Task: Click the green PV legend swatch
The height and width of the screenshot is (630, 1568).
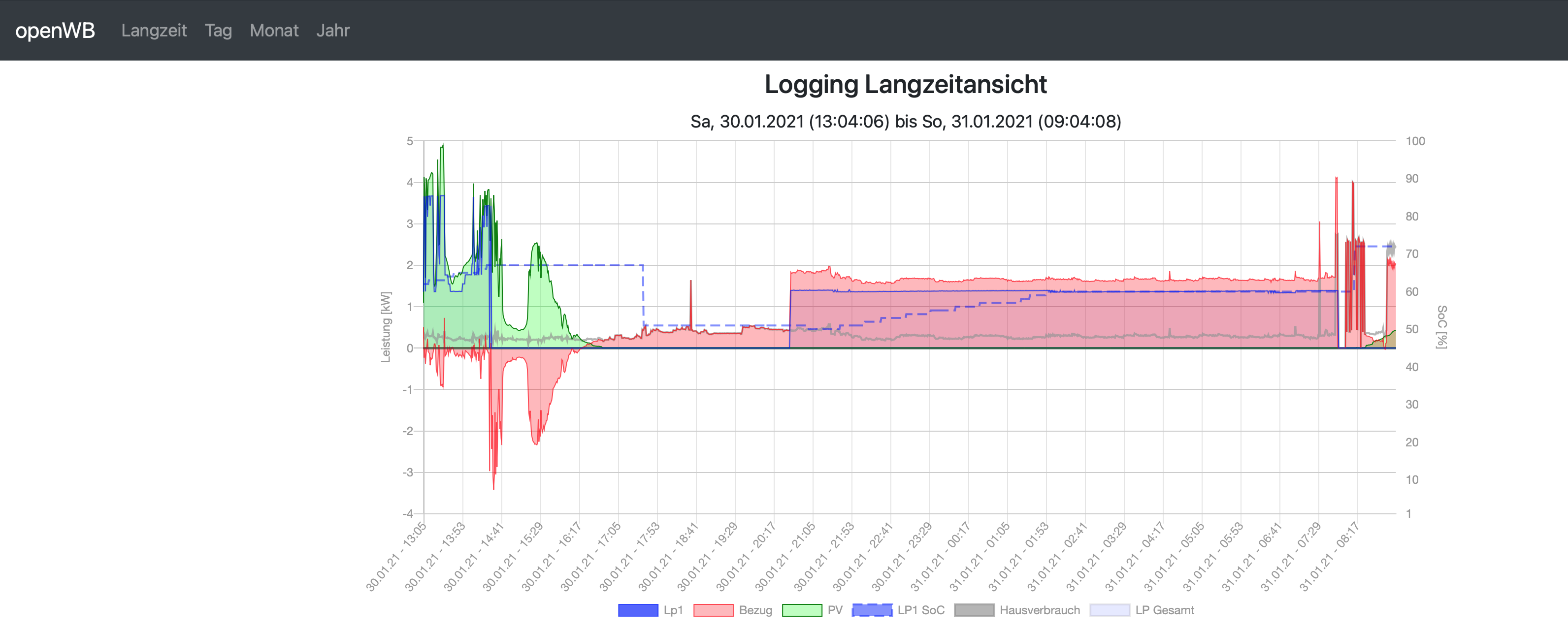Action: click(x=802, y=610)
